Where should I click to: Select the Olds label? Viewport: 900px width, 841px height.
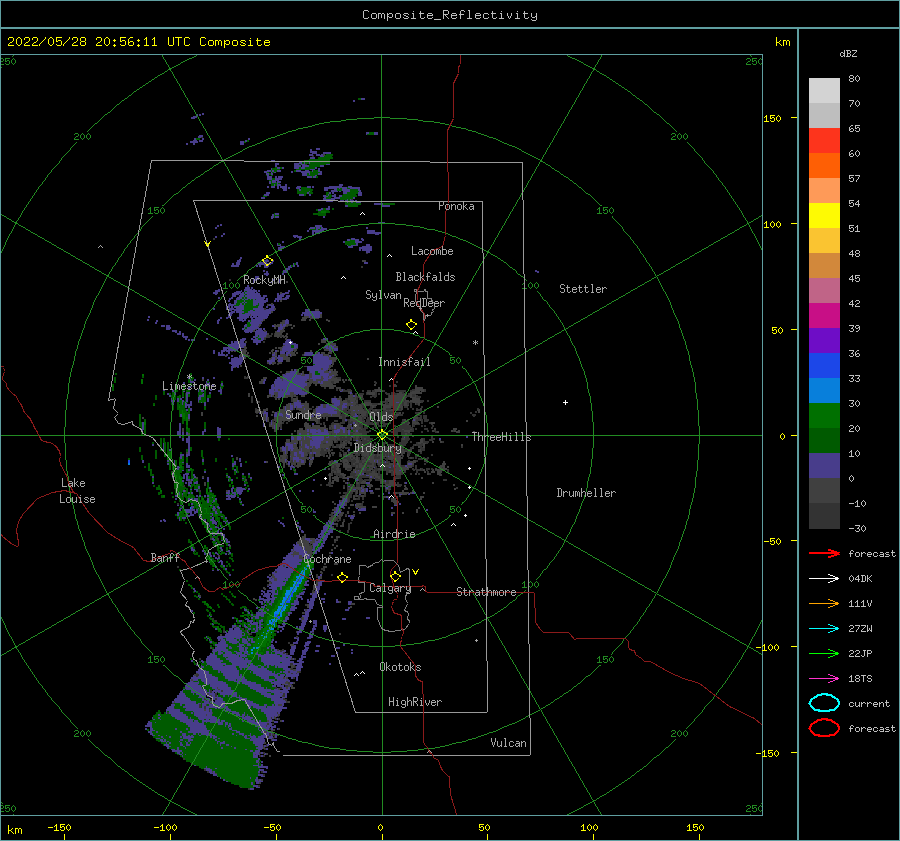381,417
